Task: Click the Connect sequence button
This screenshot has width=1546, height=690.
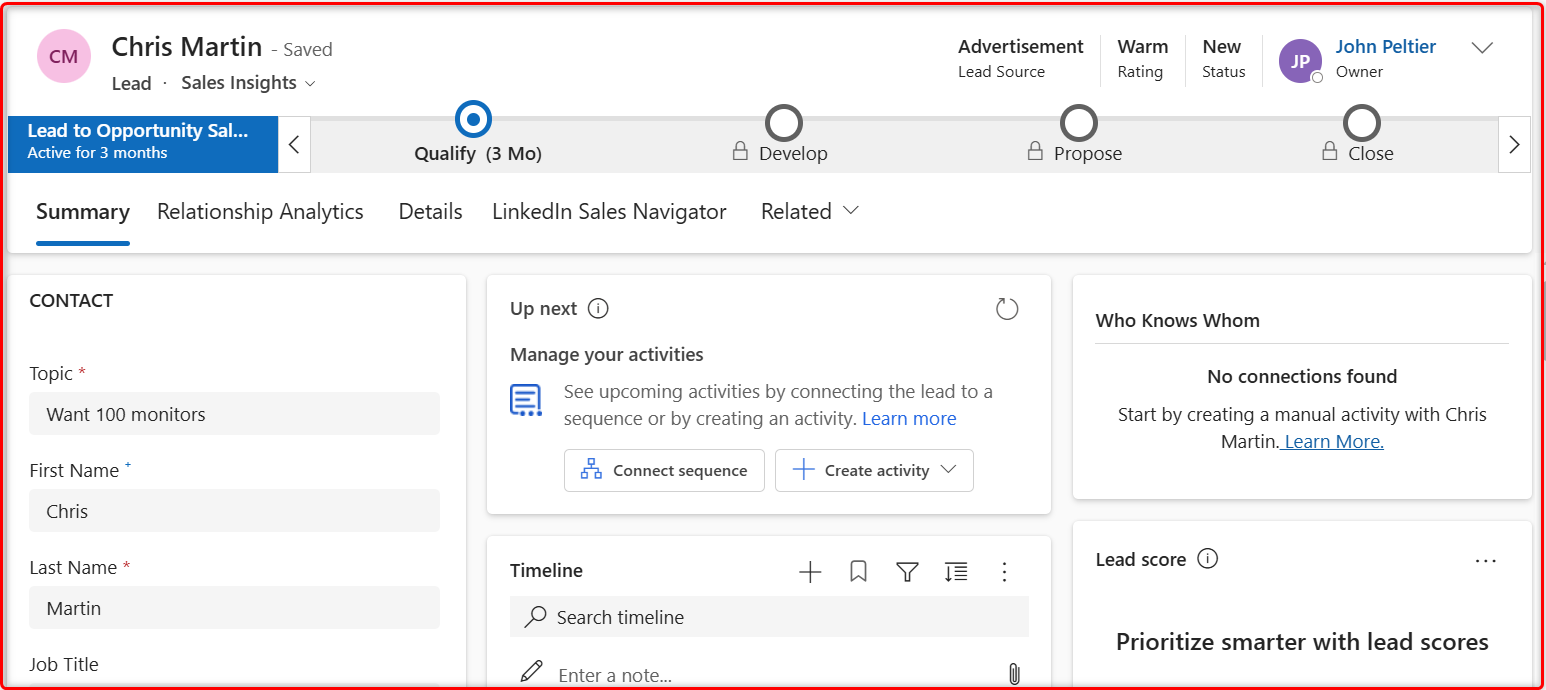Action: pyautogui.click(x=664, y=470)
